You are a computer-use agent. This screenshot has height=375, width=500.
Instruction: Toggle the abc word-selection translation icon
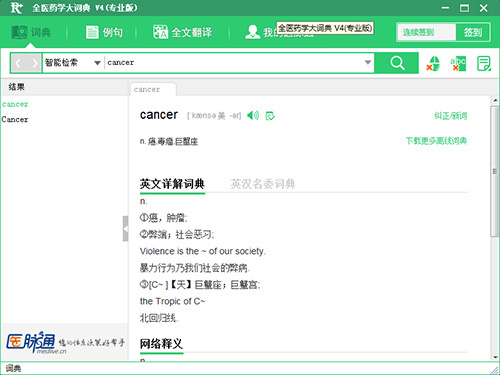[458, 63]
